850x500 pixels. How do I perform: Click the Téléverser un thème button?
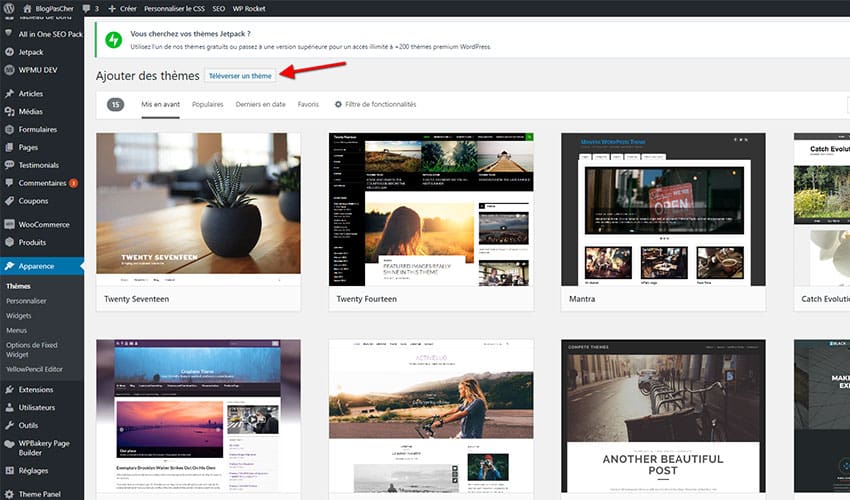coord(240,76)
